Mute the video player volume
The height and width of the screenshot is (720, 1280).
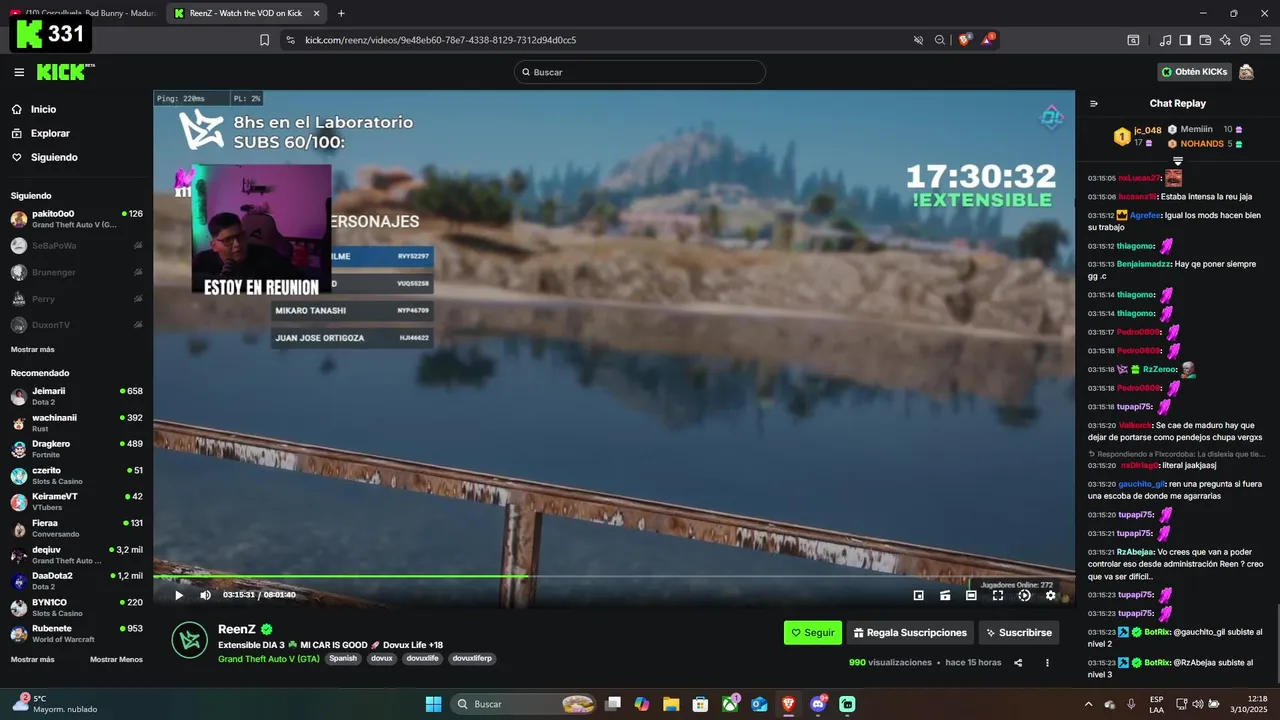205,595
